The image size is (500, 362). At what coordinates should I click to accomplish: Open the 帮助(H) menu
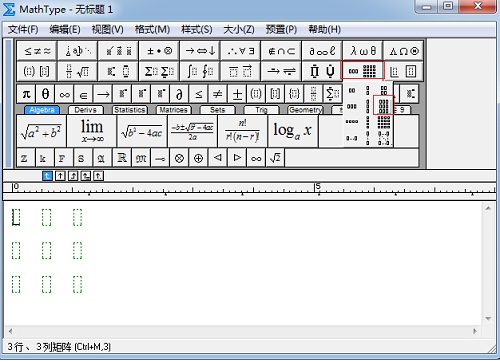point(324,30)
